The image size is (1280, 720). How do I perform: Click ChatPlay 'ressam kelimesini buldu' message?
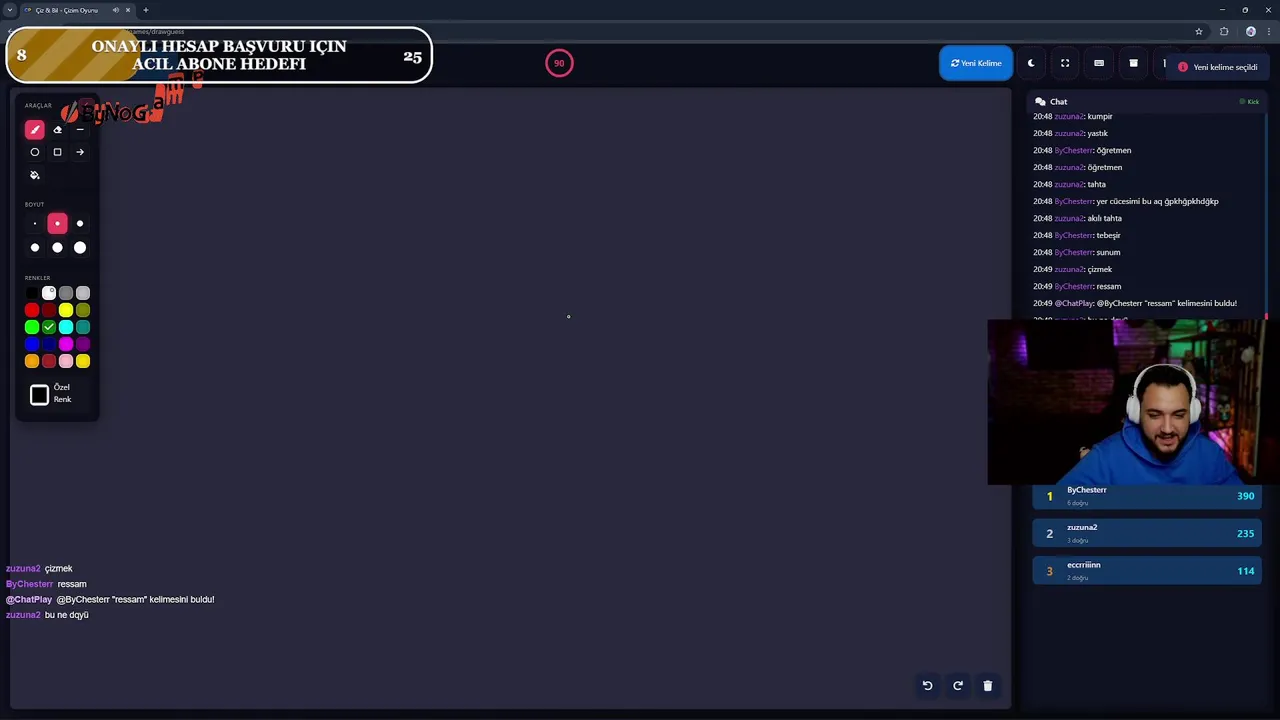(1135, 303)
